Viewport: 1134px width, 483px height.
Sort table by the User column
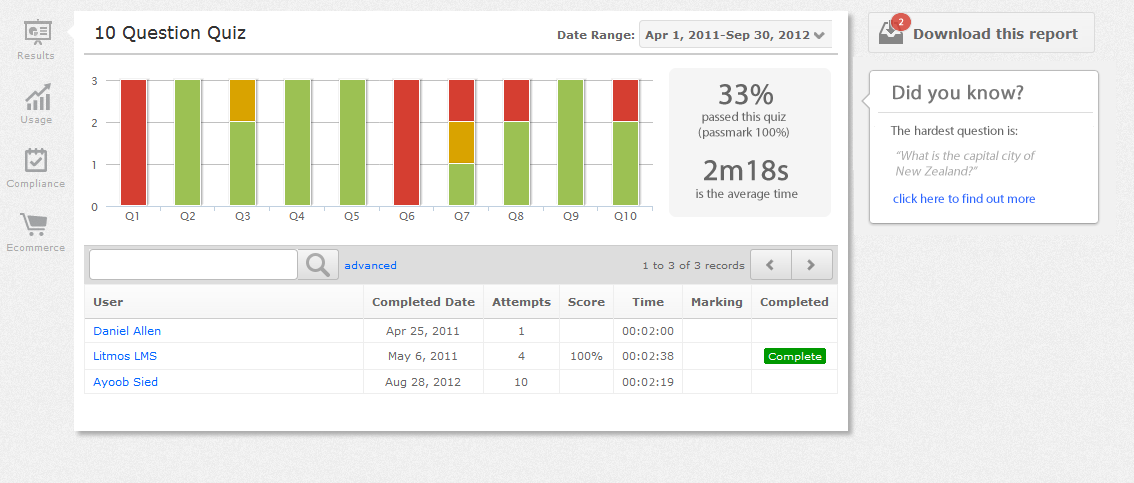pos(109,302)
